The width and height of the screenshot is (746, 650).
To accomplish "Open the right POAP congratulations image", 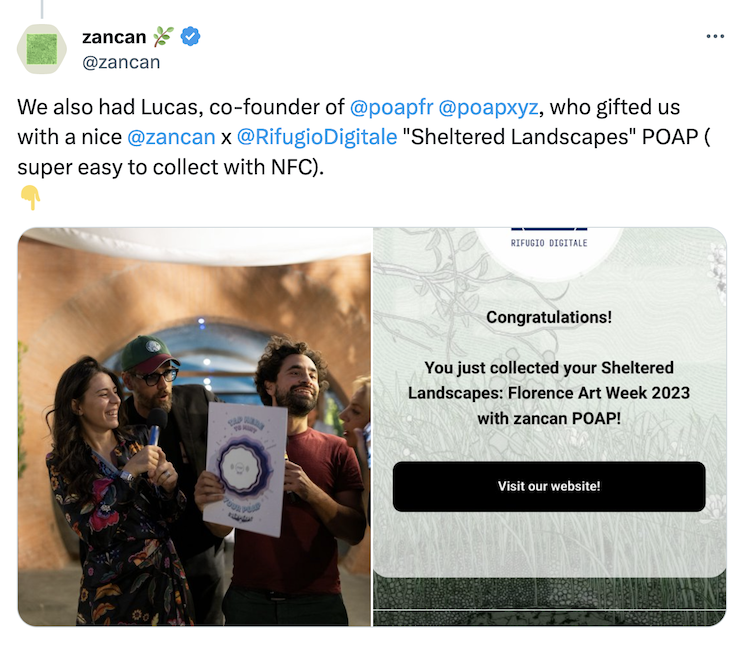I will 550,427.
